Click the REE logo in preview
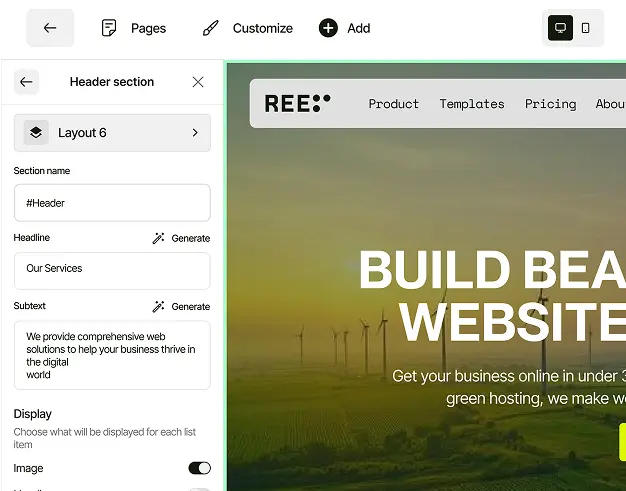 tap(297, 103)
